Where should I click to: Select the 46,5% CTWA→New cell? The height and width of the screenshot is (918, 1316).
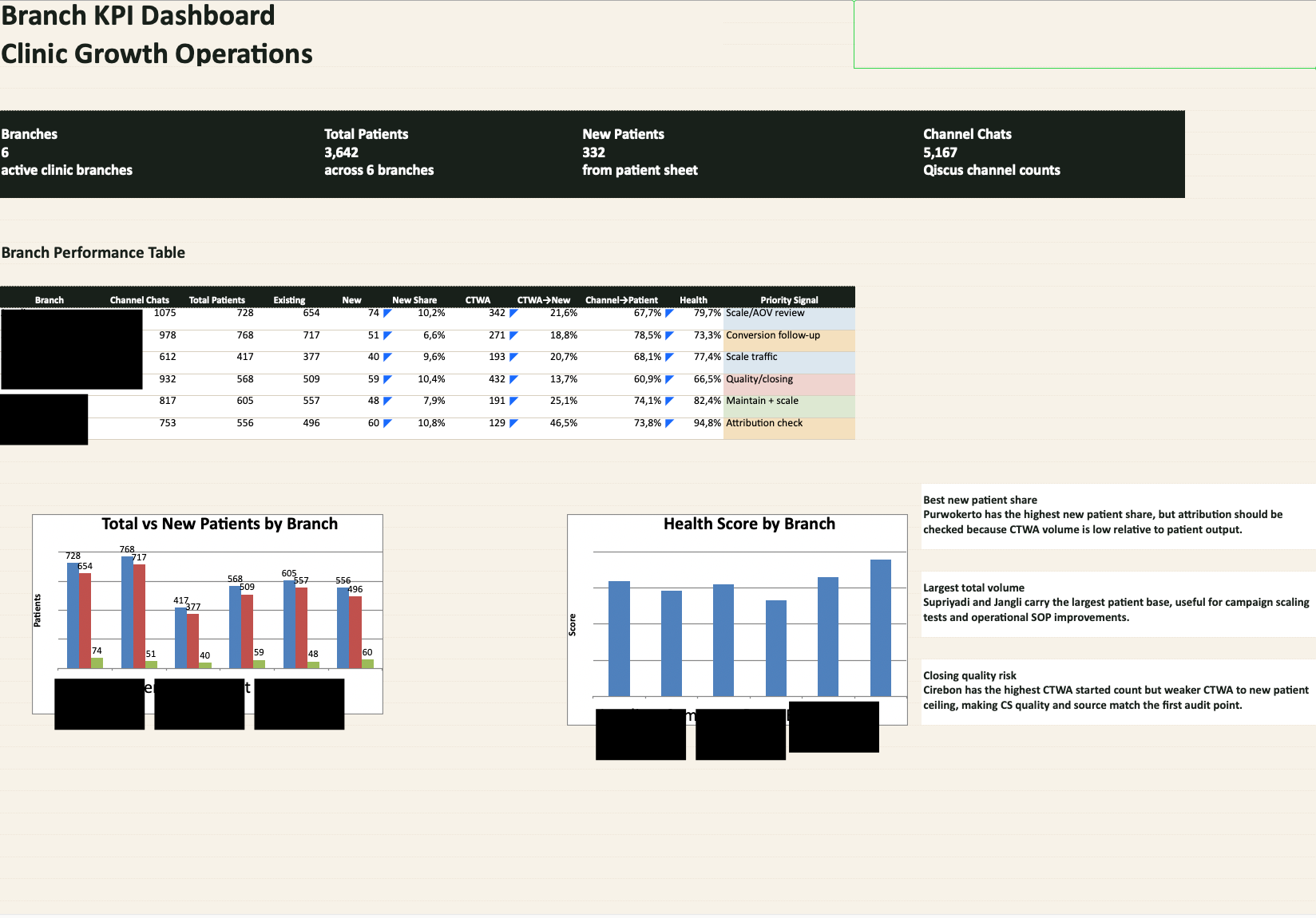[564, 423]
